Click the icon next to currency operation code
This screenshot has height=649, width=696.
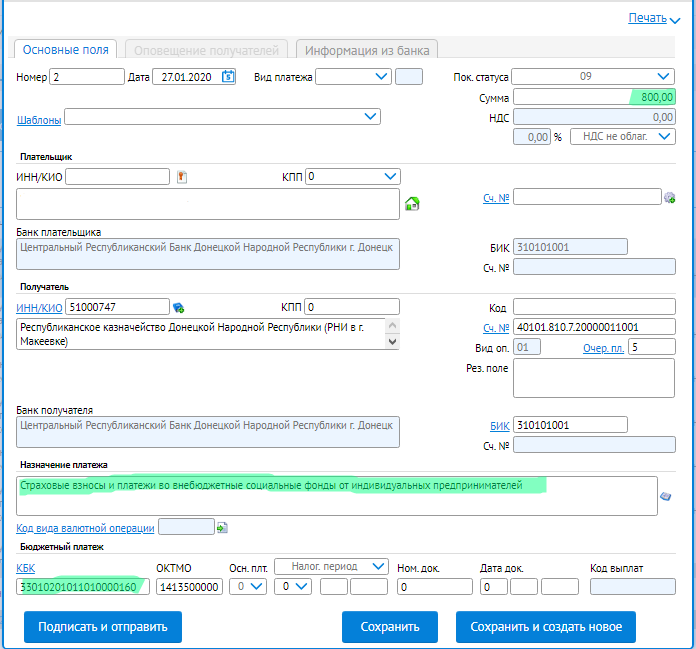point(222,527)
